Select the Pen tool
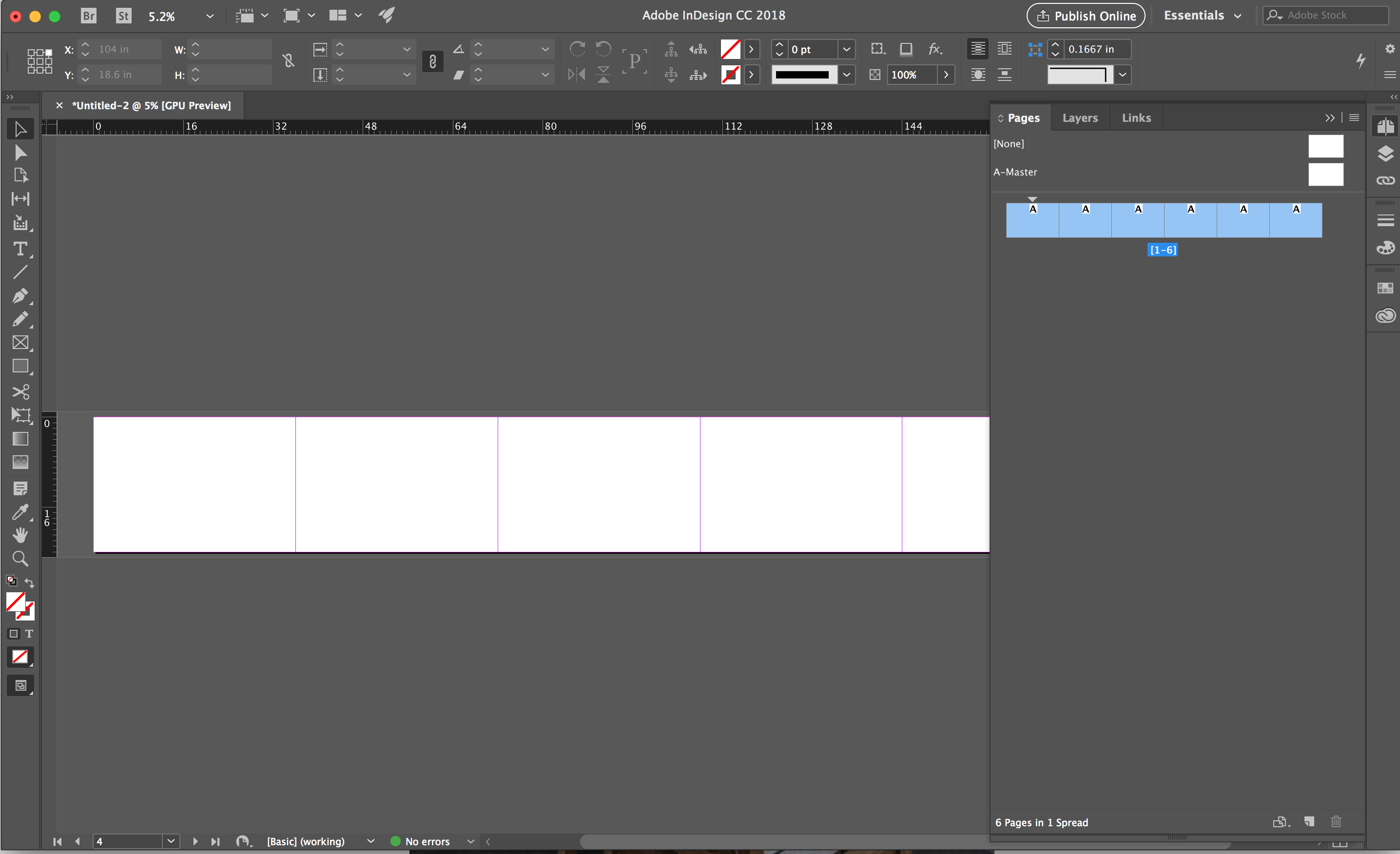The height and width of the screenshot is (854, 1400). pyautogui.click(x=20, y=295)
